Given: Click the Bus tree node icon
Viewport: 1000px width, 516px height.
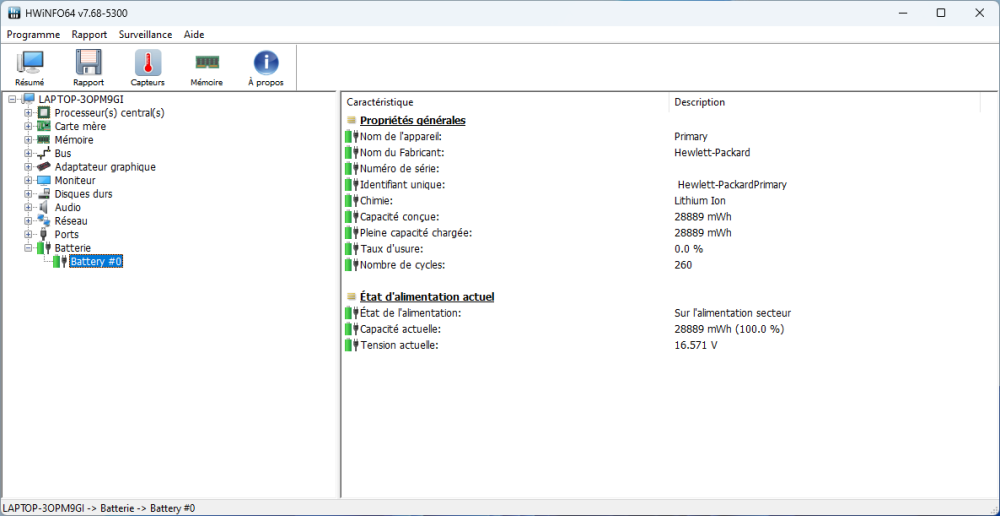Looking at the screenshot, I should [44, 154].
